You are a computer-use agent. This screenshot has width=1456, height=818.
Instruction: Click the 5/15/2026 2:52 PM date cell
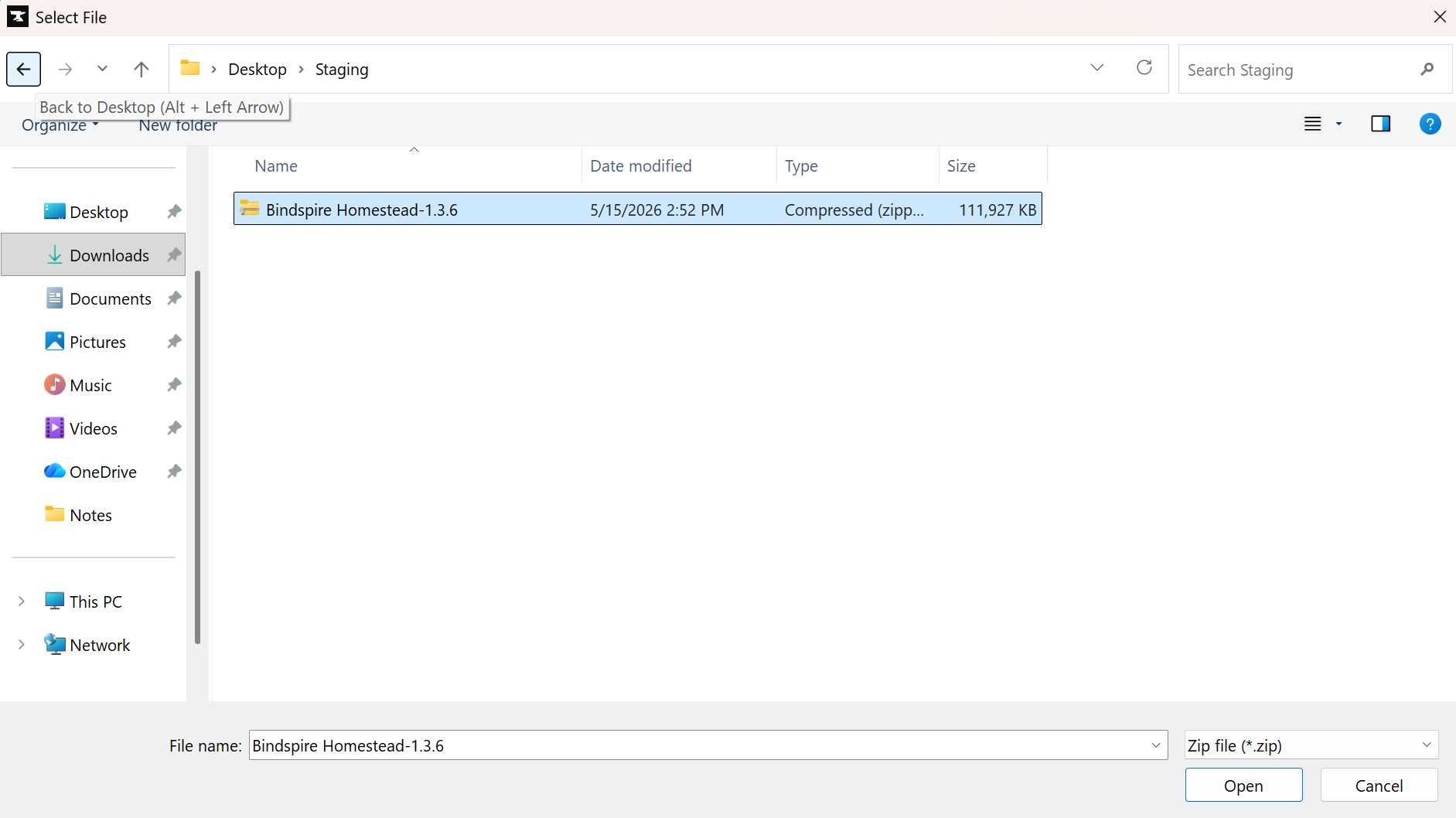(x=657, y=210)
